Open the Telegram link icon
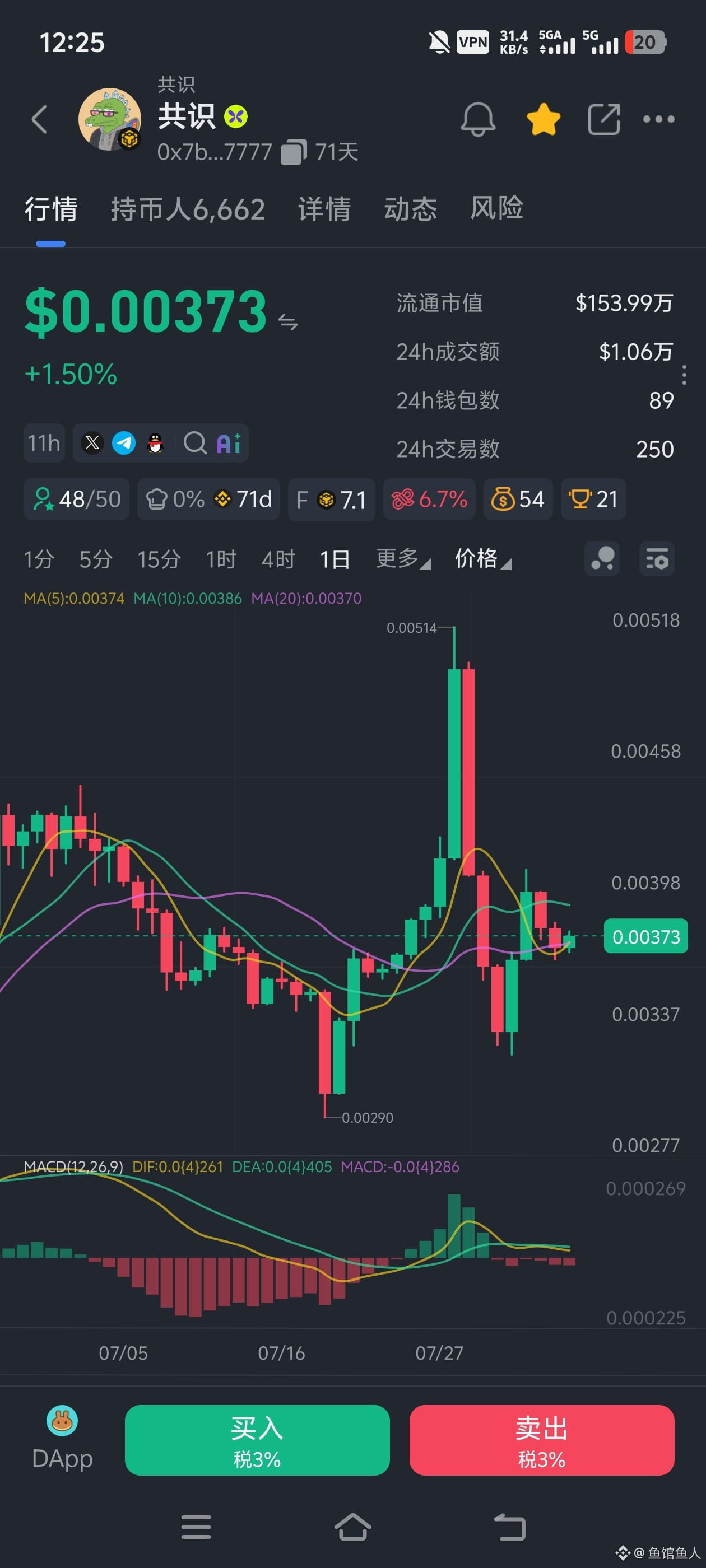Screen dimensions: 706x1568 coord(124,442)
